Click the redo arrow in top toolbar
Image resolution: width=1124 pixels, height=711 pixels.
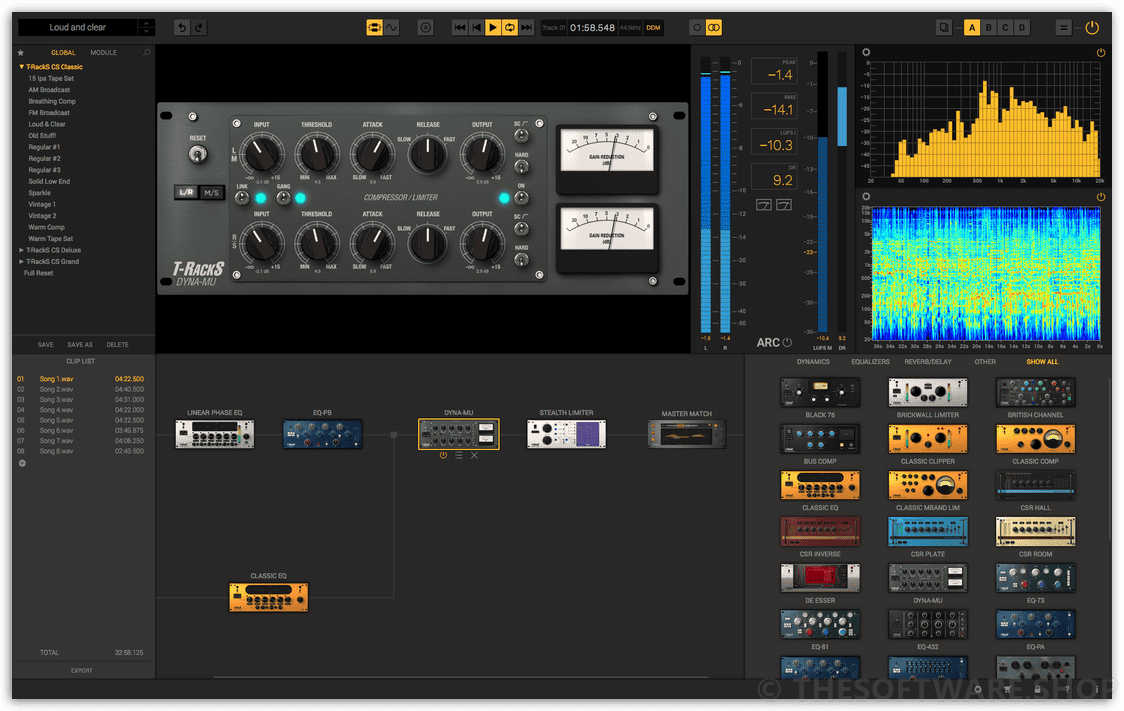click(x=199, y=27)
